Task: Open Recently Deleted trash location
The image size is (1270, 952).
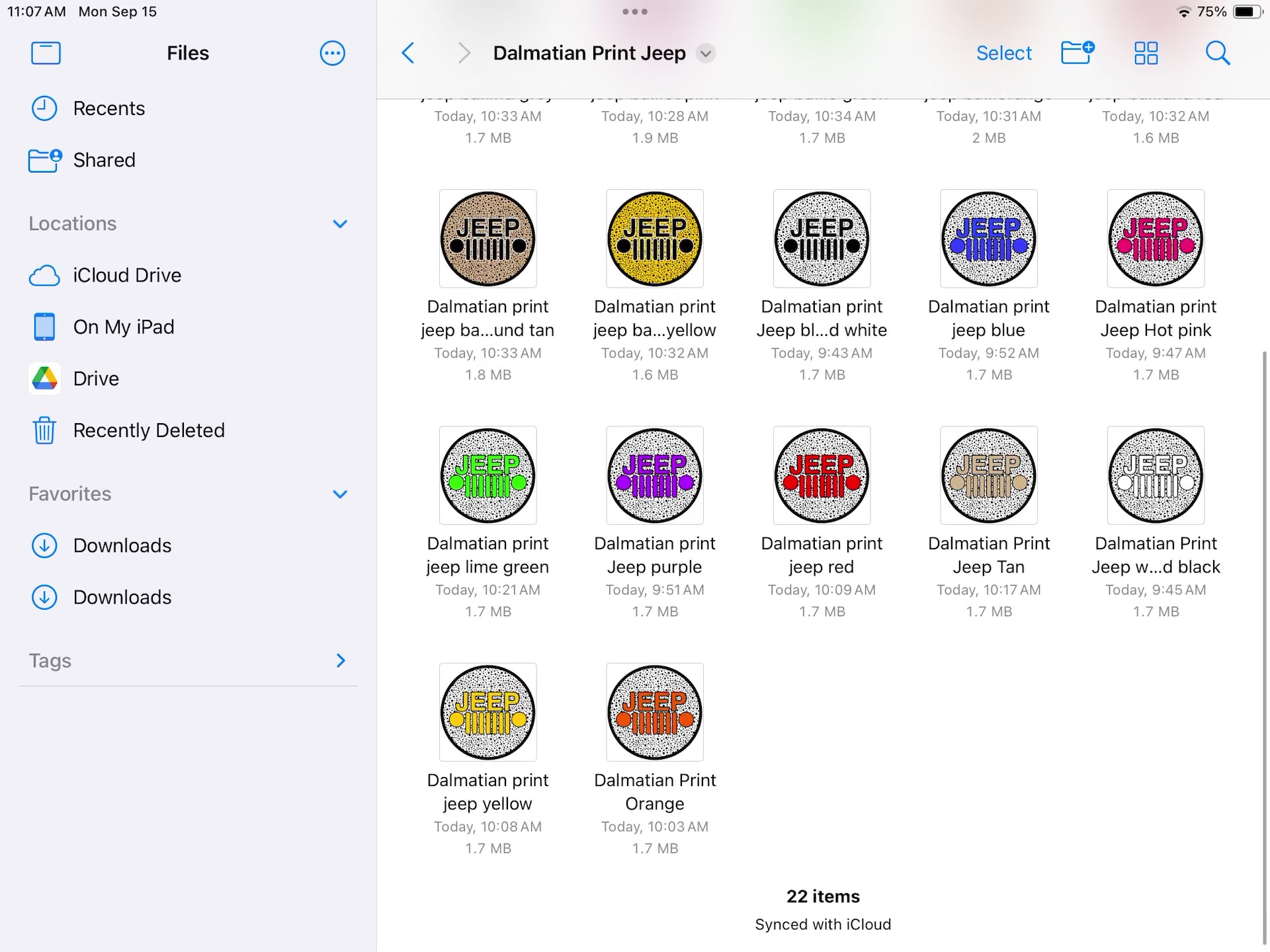Action: (x=149, y=430)
